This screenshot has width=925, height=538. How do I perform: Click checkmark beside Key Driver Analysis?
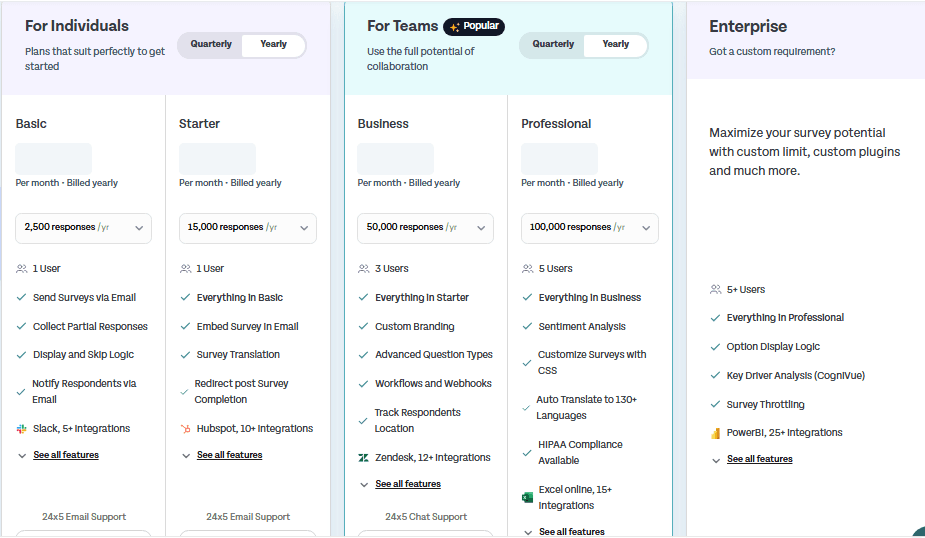716,375
